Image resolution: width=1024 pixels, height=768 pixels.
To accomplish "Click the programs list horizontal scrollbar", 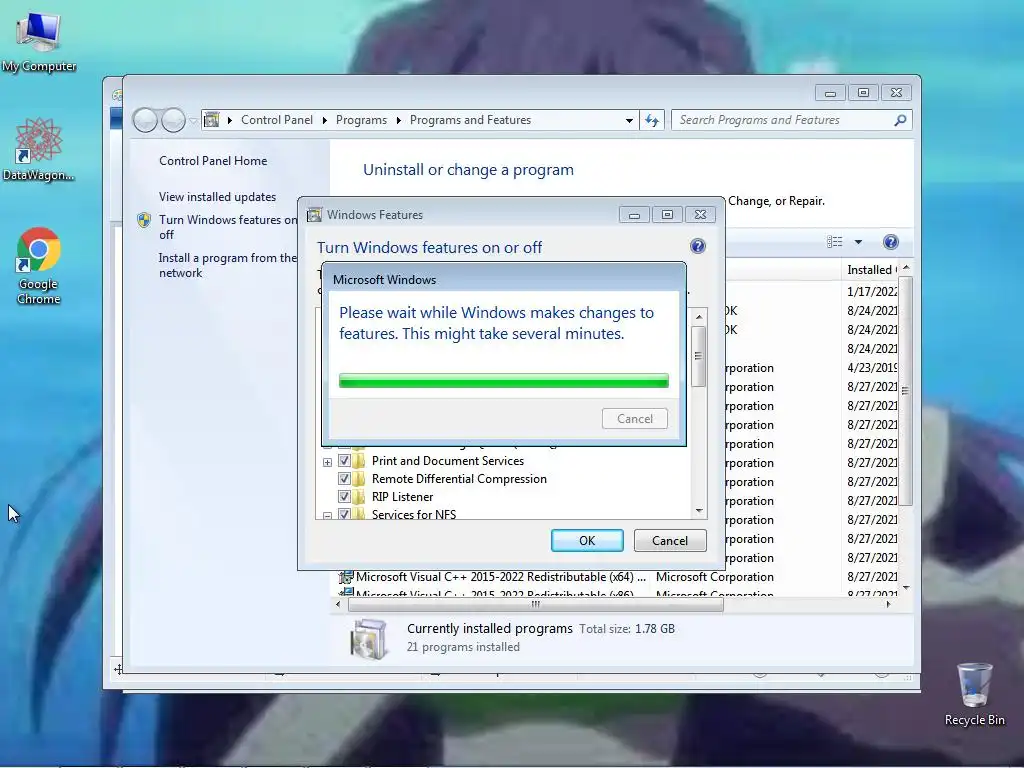I will (536, 605).
